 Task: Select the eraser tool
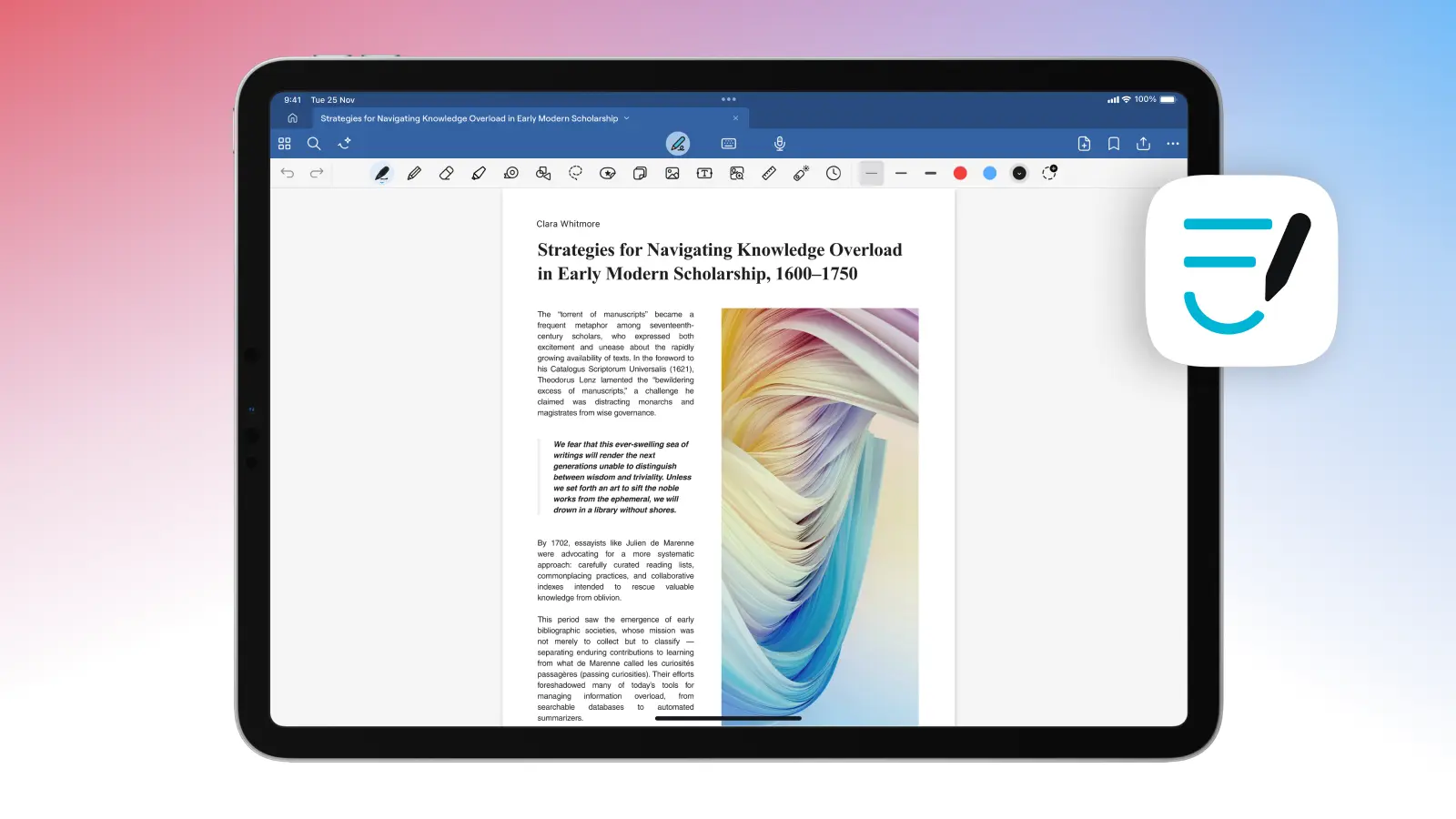tap(446, 173)
